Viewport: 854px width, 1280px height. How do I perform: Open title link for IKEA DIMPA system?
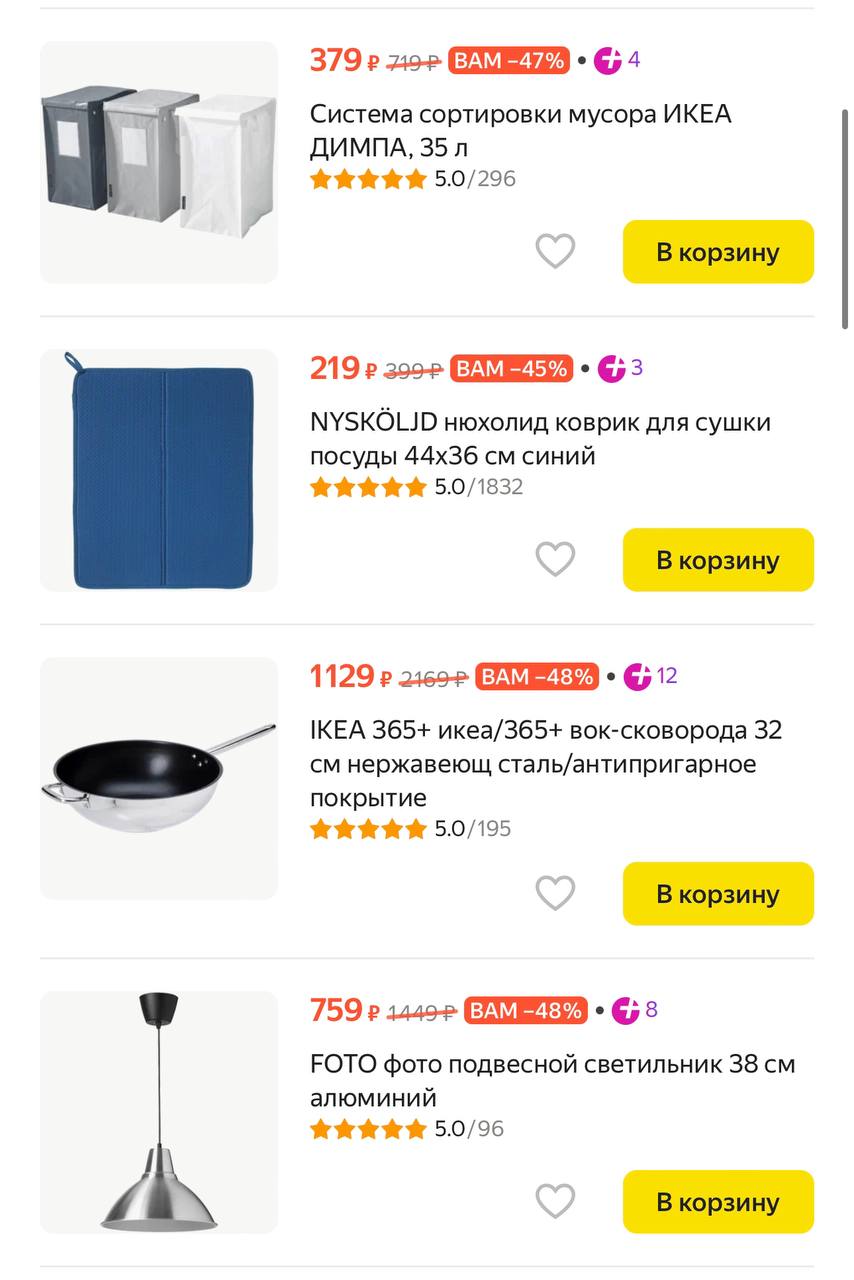(x=520, y=130)
